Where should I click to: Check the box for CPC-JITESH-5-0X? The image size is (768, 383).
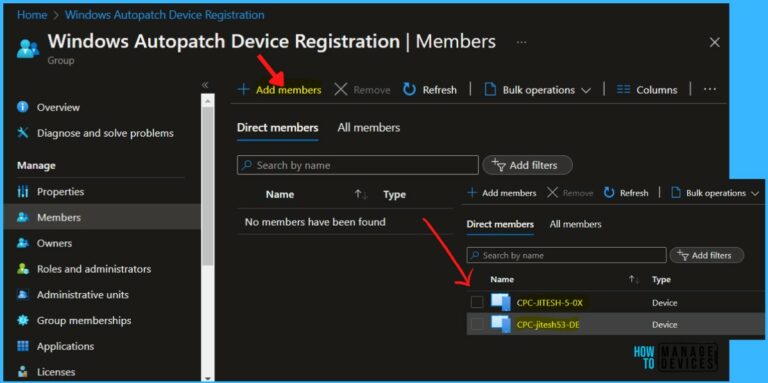(x=477, y=303)
